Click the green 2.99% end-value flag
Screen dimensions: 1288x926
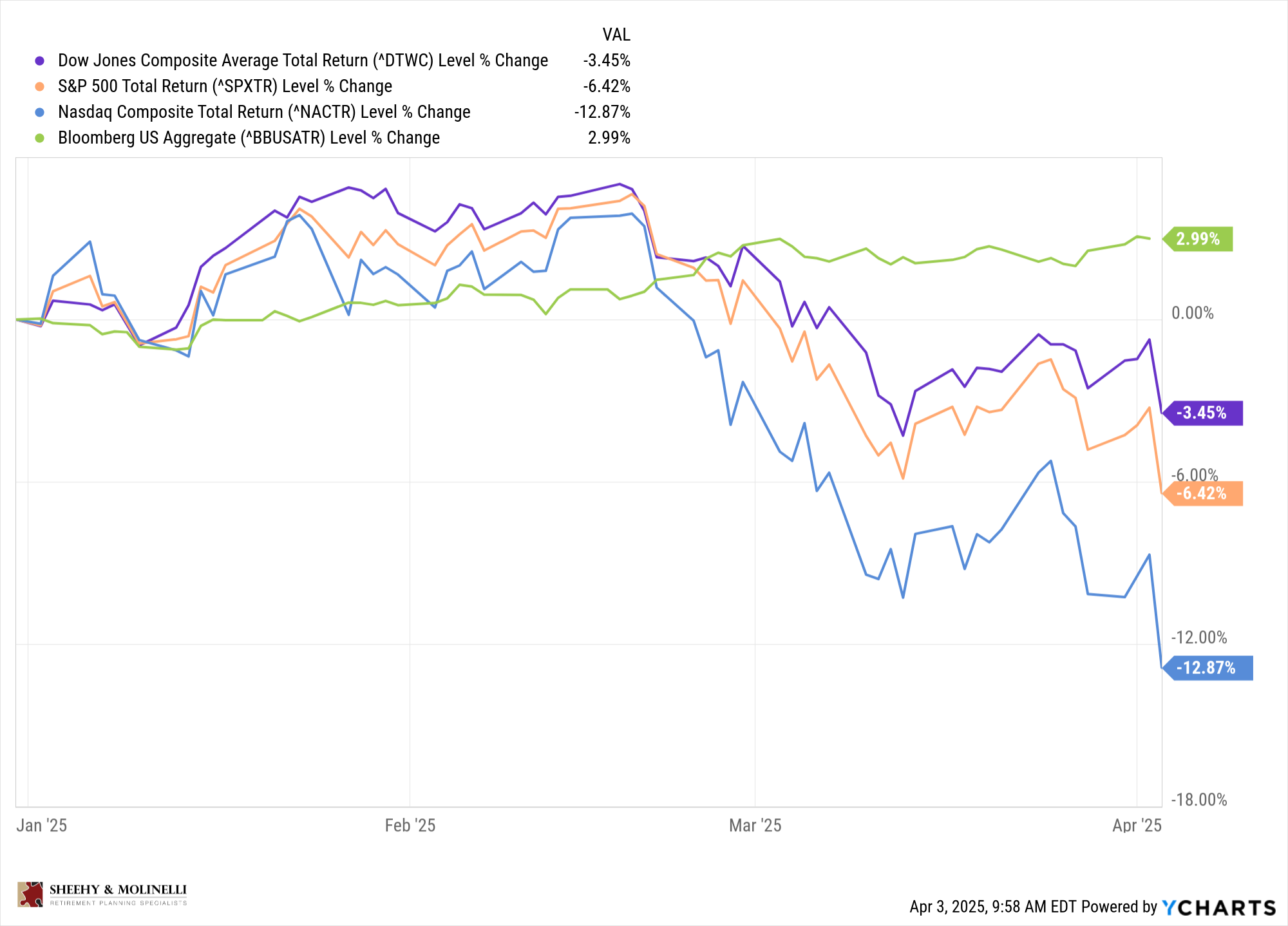click(x=1200, y=239)
